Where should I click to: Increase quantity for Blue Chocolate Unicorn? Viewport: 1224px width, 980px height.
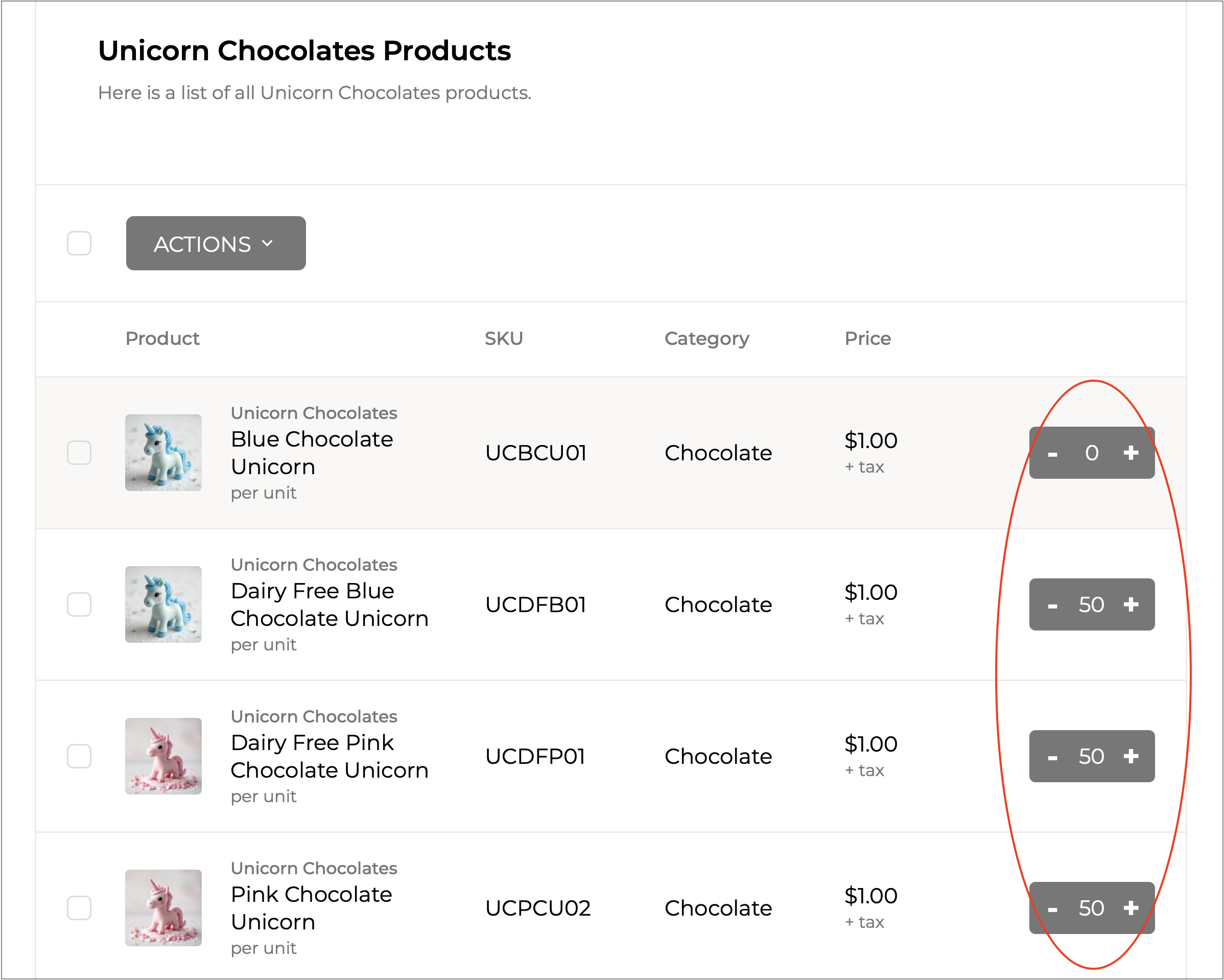[x=1131, y=453]
